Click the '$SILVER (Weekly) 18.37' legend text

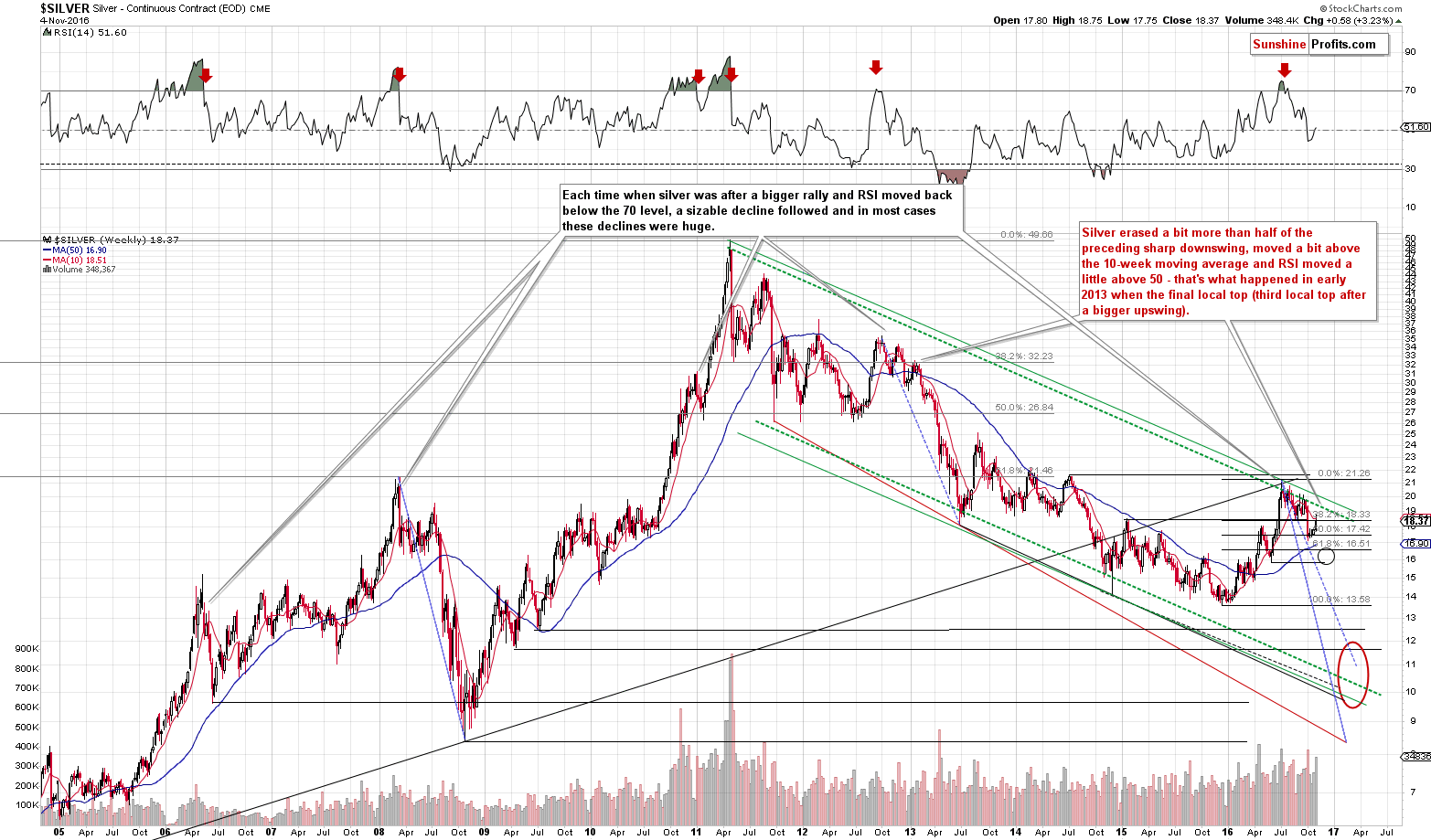tap(115, 239)
